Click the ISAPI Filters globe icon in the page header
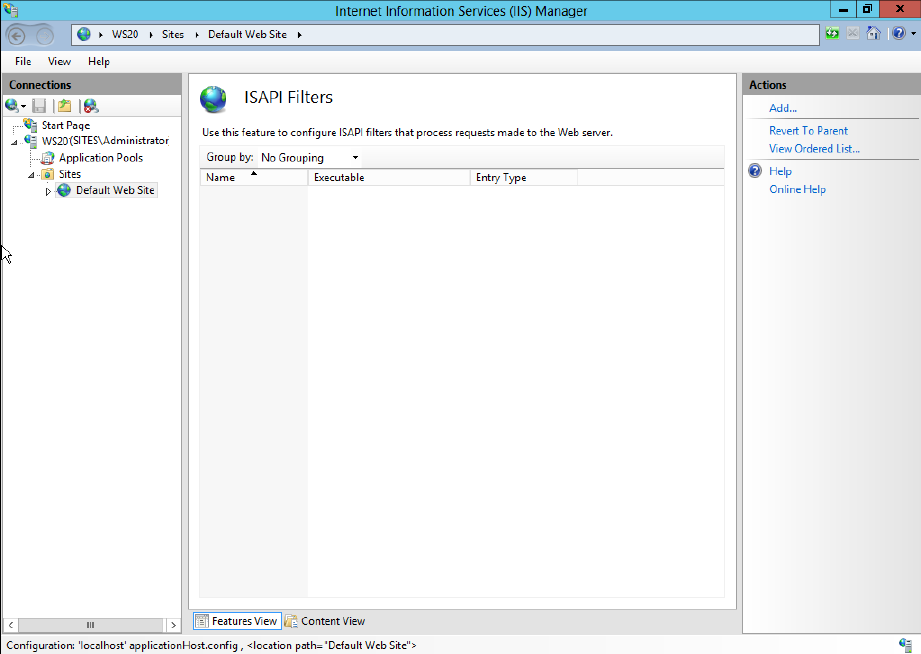 tap(213, 99)
